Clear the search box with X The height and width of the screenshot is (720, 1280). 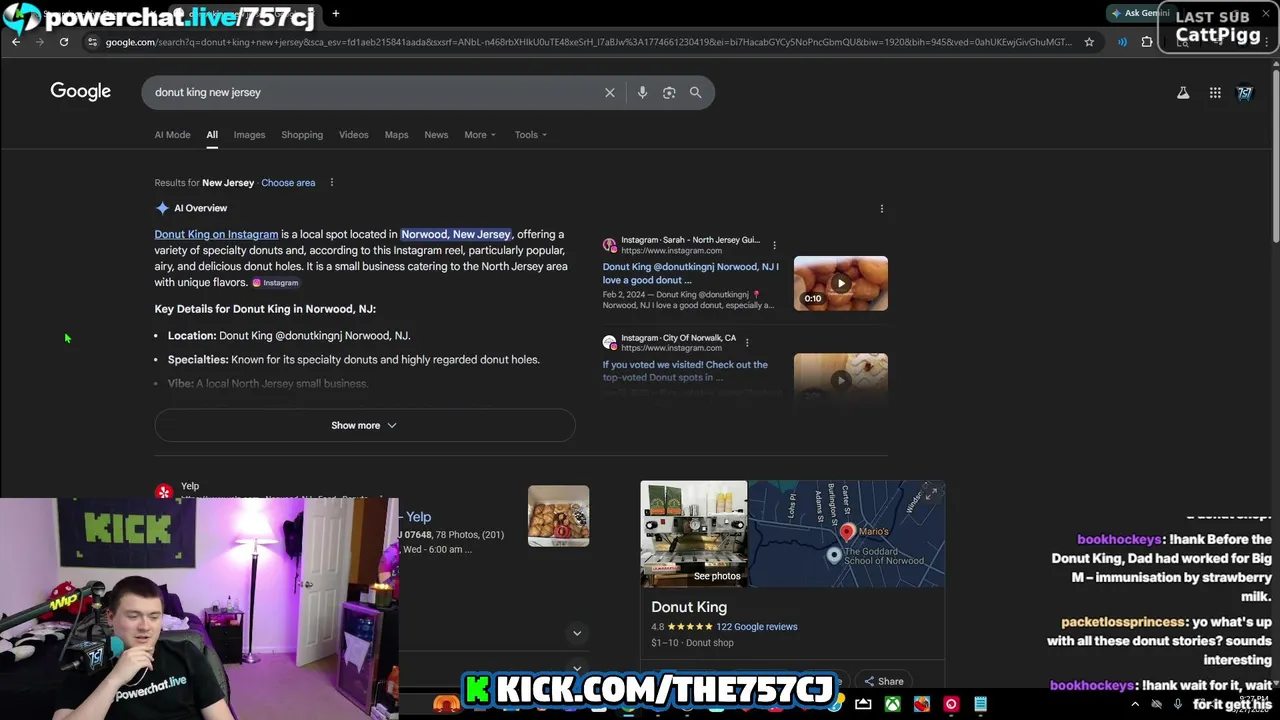click(x=610, y=92)
